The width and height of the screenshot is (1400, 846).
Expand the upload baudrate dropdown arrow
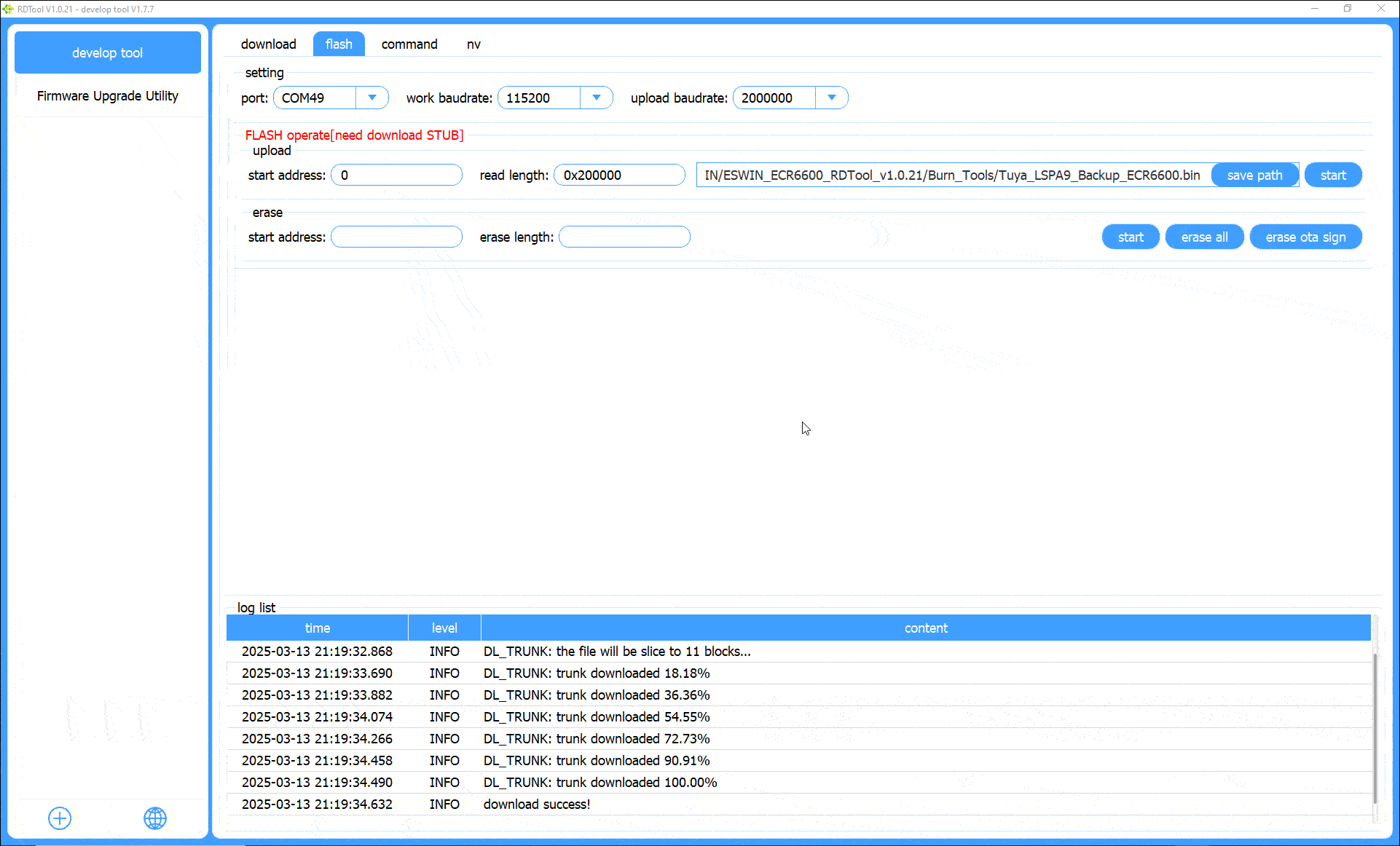831,98
